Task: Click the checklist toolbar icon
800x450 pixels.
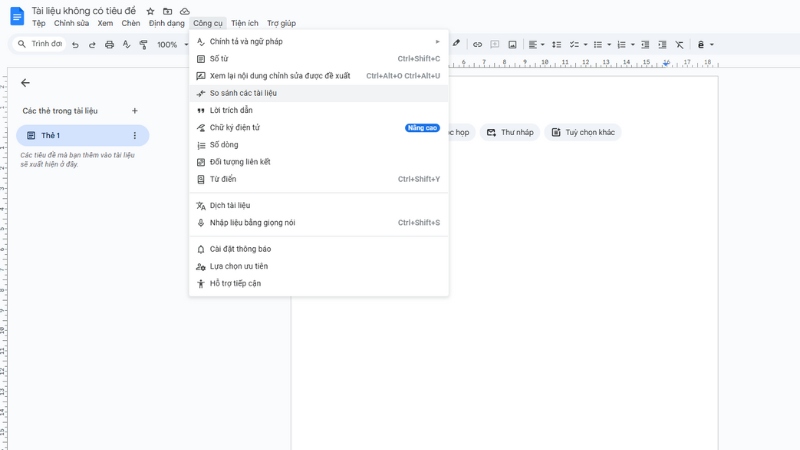Action: tap(574, 45)
